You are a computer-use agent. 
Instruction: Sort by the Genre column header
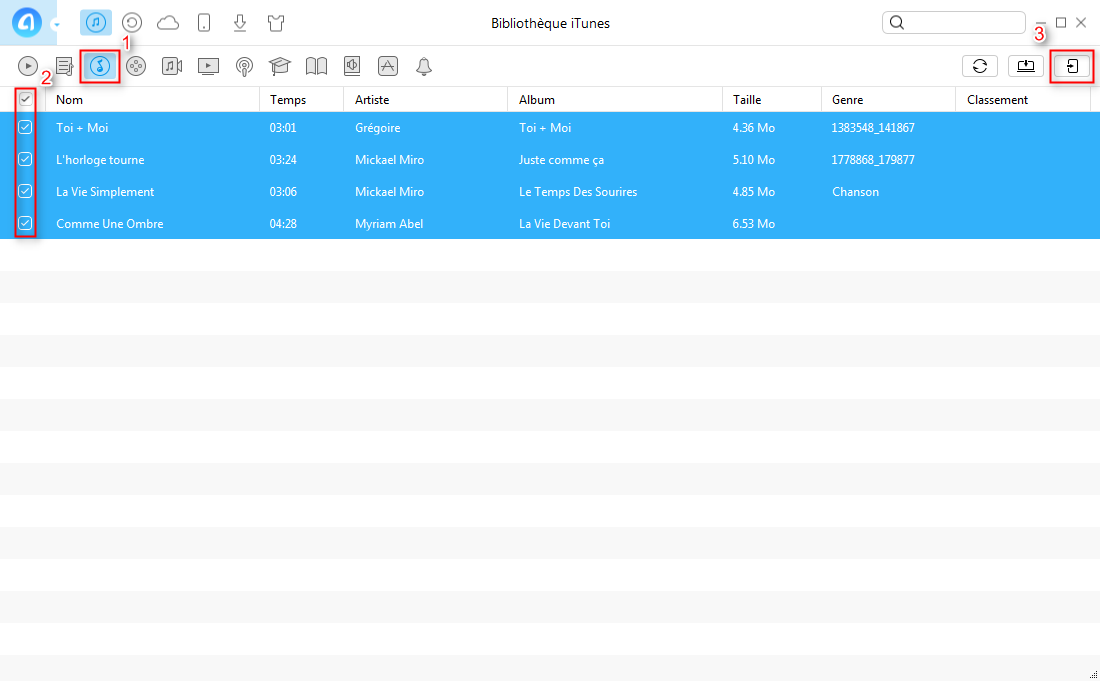tap(889, 100)
